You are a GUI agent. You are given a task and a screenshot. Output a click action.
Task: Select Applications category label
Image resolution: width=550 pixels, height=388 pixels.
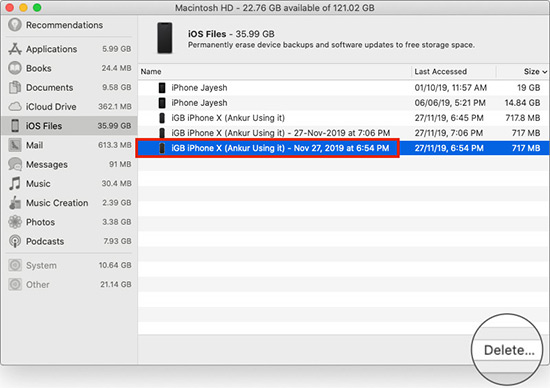(52, 49)
